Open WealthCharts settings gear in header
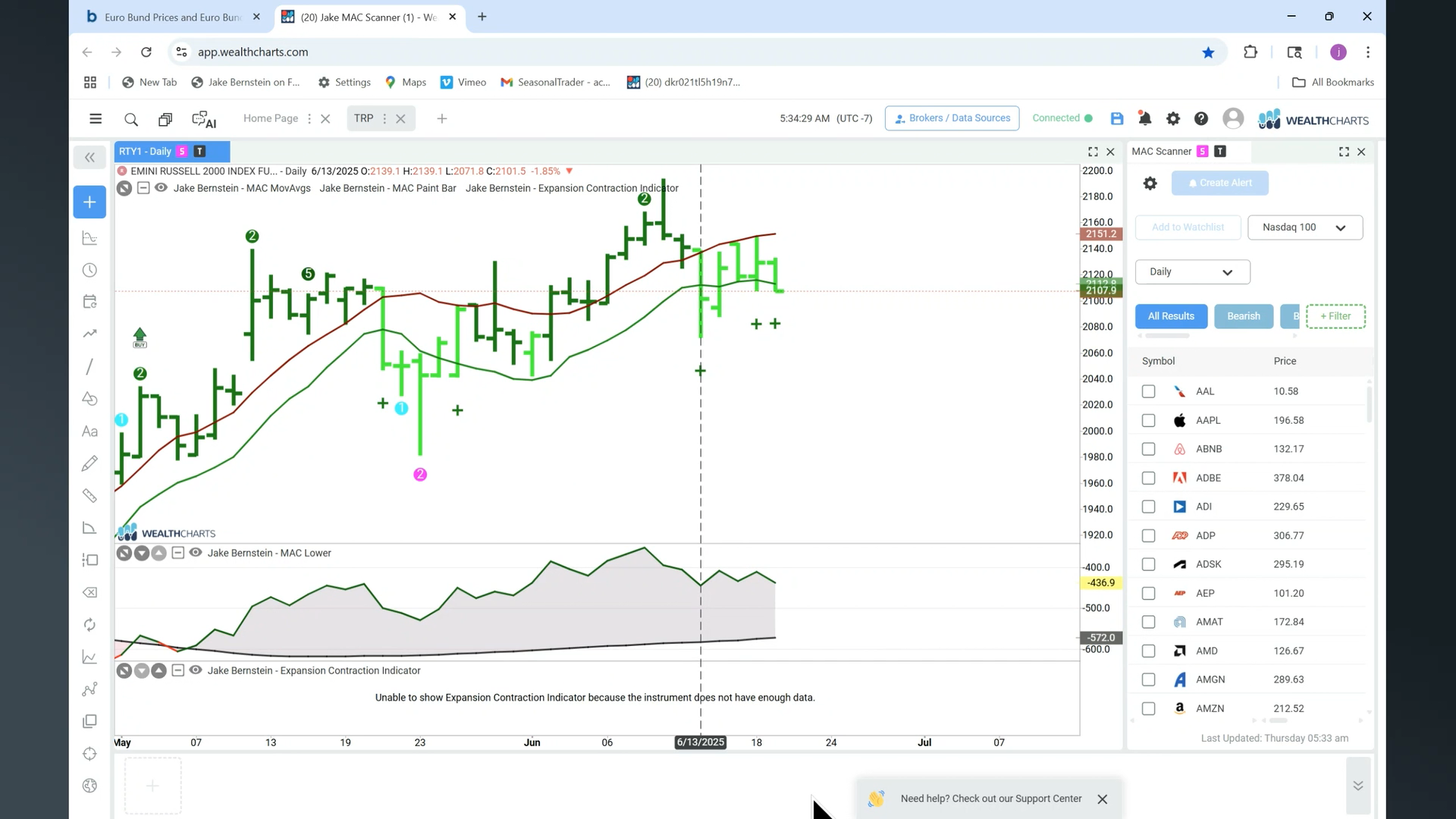Screen dimensions: 1456x819 (x=1173, y=118)
